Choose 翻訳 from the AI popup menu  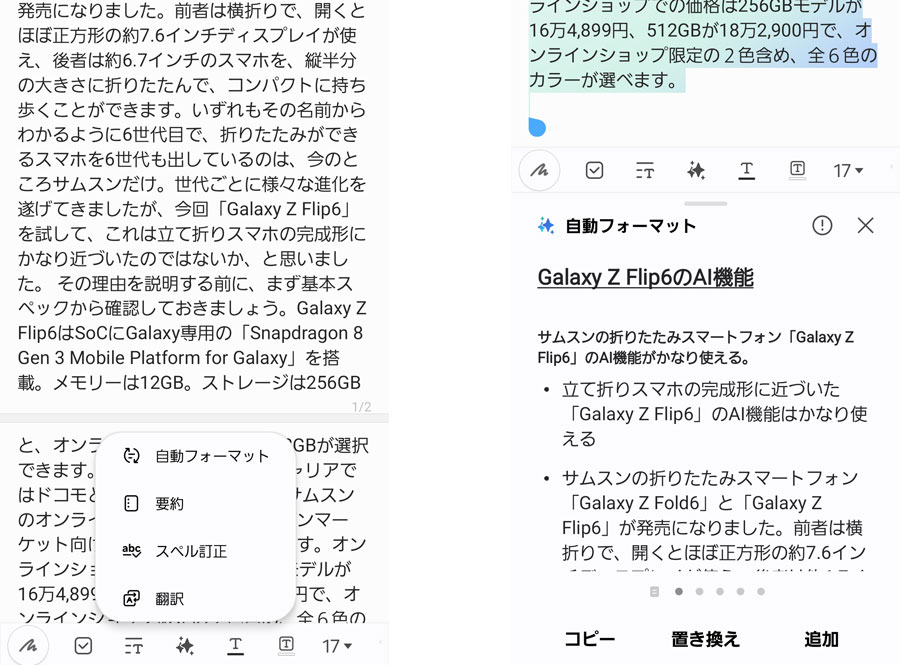(196, 599)
